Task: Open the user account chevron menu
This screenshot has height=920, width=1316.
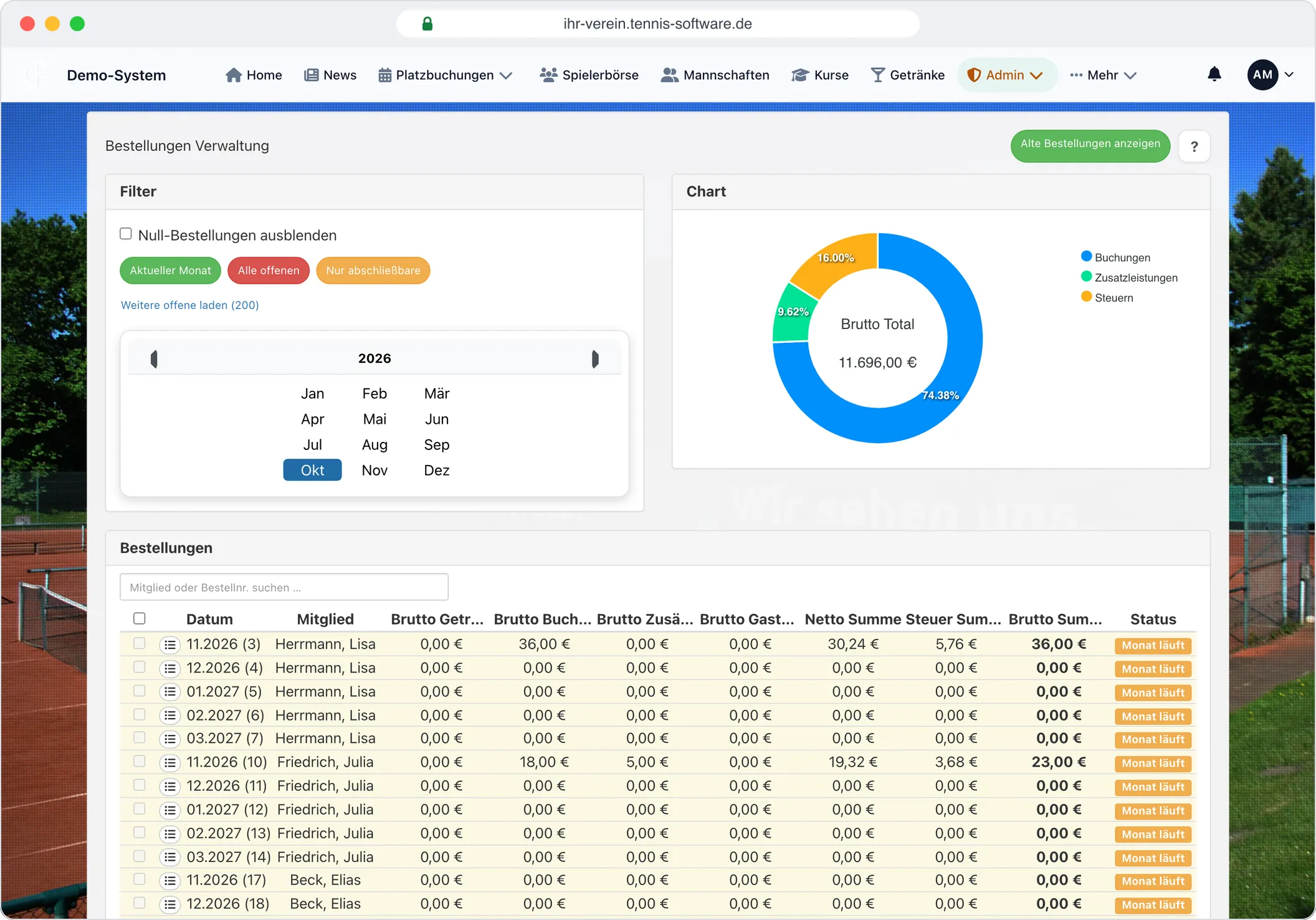Action: tap(1289, 75)
